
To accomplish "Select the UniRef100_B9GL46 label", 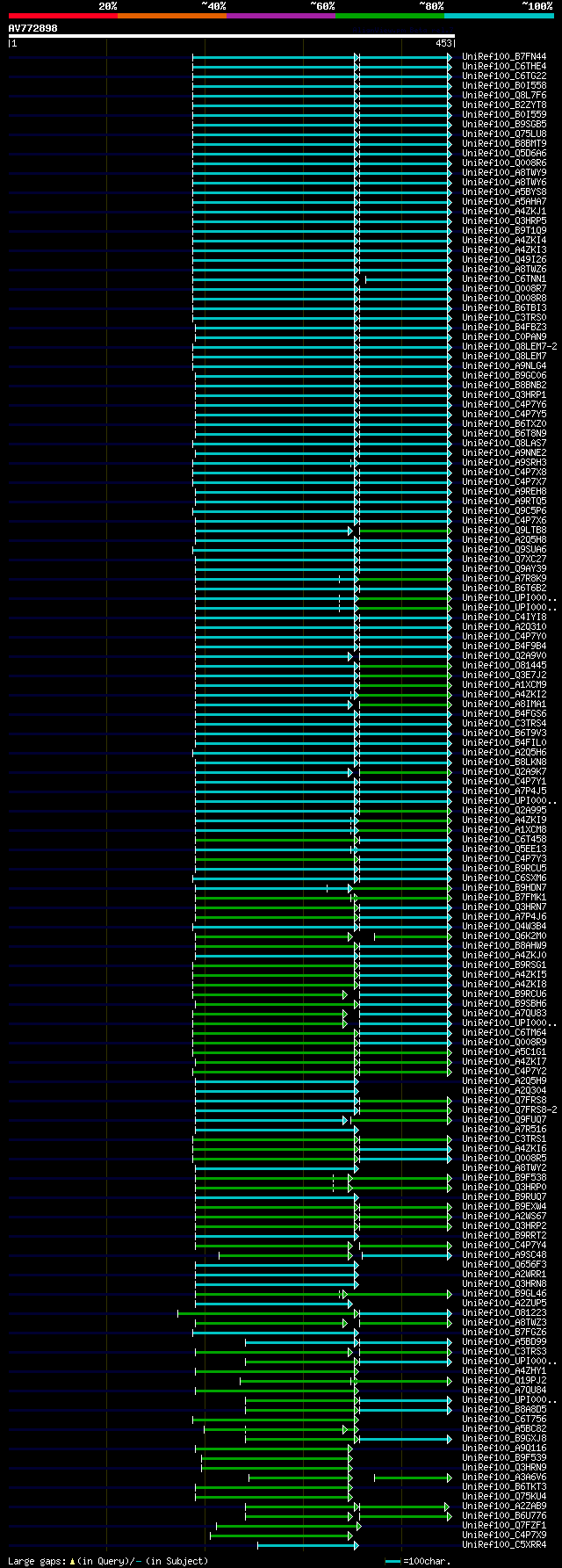I will pyautogui.click(x=504, y=1293).
